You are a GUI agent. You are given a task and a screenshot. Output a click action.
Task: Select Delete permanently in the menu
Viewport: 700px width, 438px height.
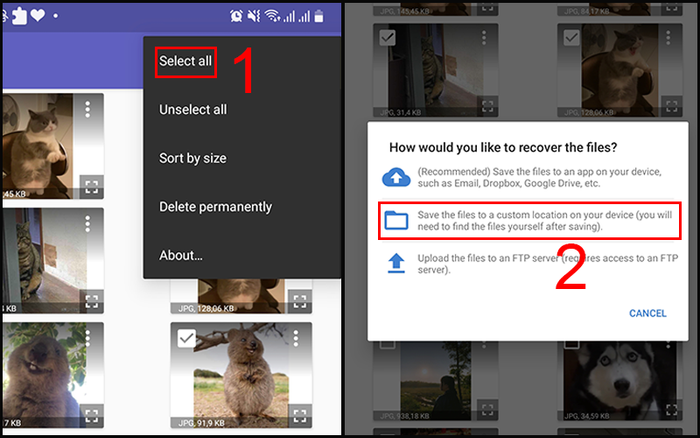(x=215, y=207)
